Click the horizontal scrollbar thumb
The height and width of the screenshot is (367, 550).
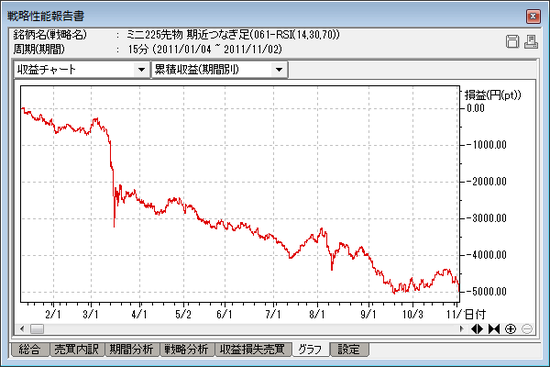(37, 329)
